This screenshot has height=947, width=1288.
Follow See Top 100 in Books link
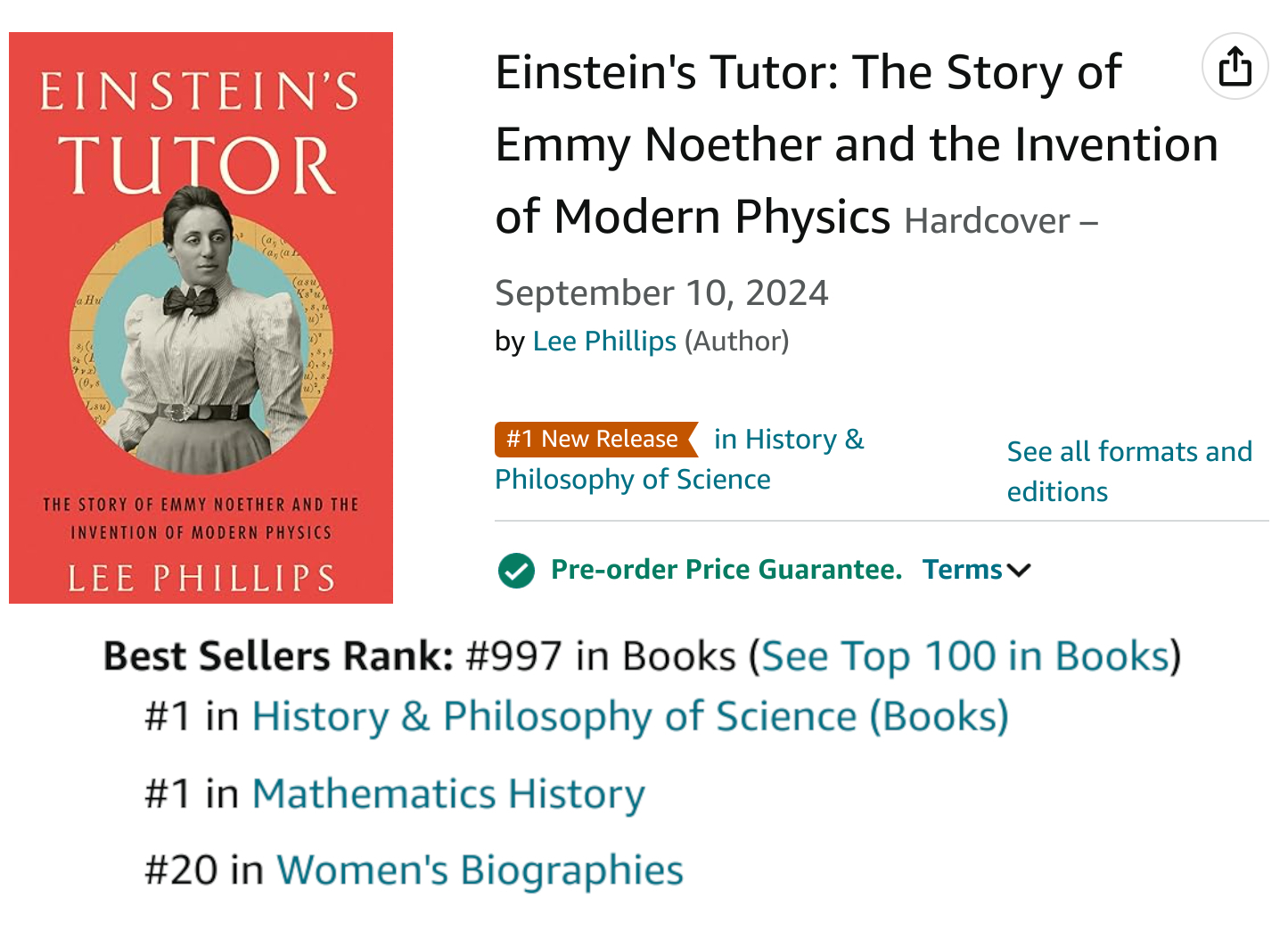point(965,656)
